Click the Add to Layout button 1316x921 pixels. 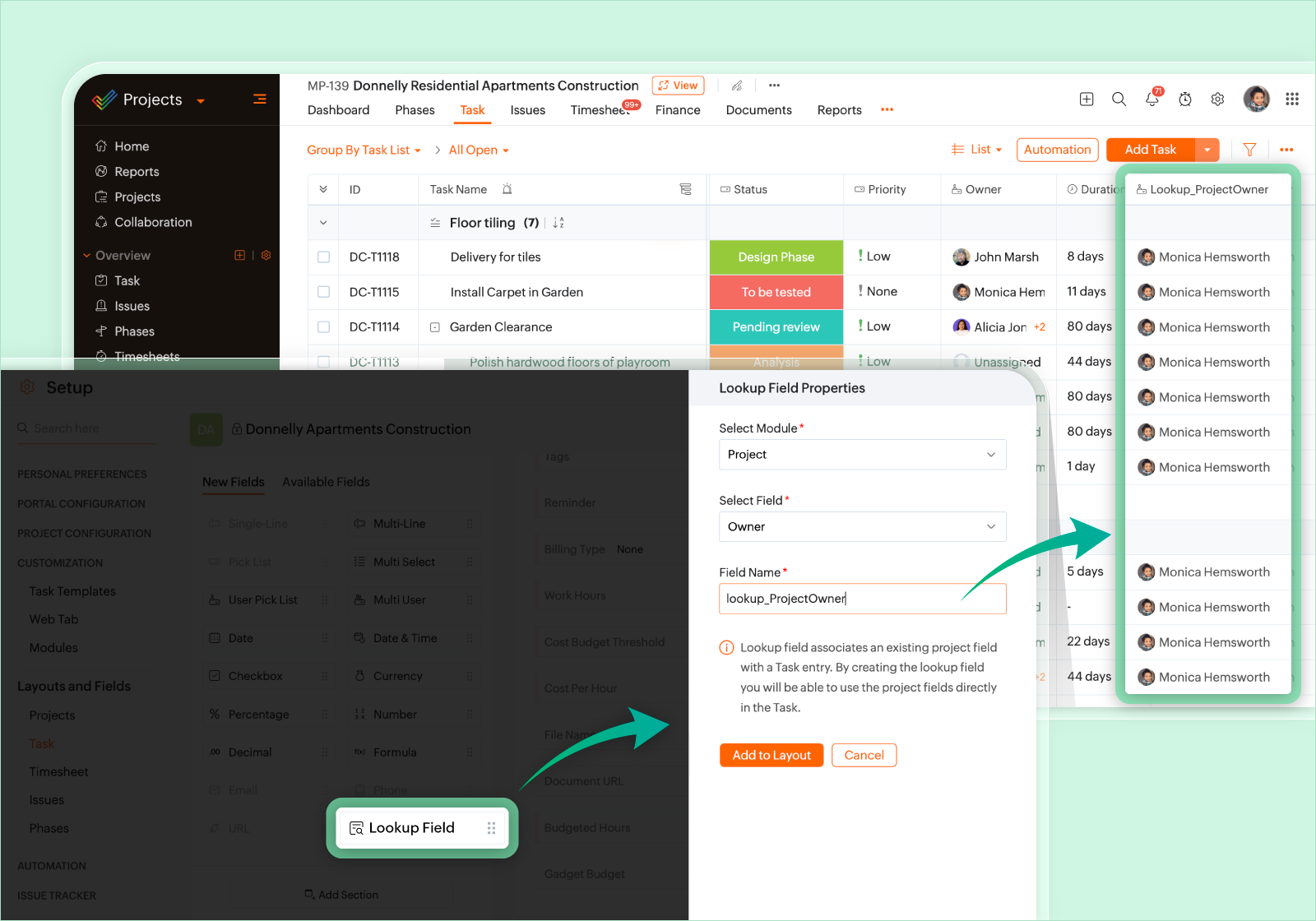(x=772, y=755)
